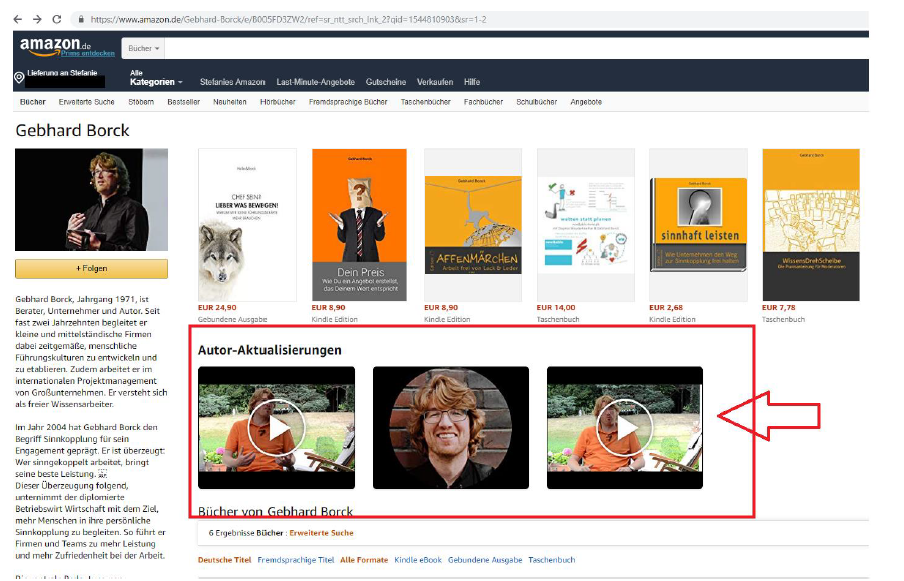
Task: Select the Bücher subnav tab
Action: pyautogui.click(x=32, y=102)
